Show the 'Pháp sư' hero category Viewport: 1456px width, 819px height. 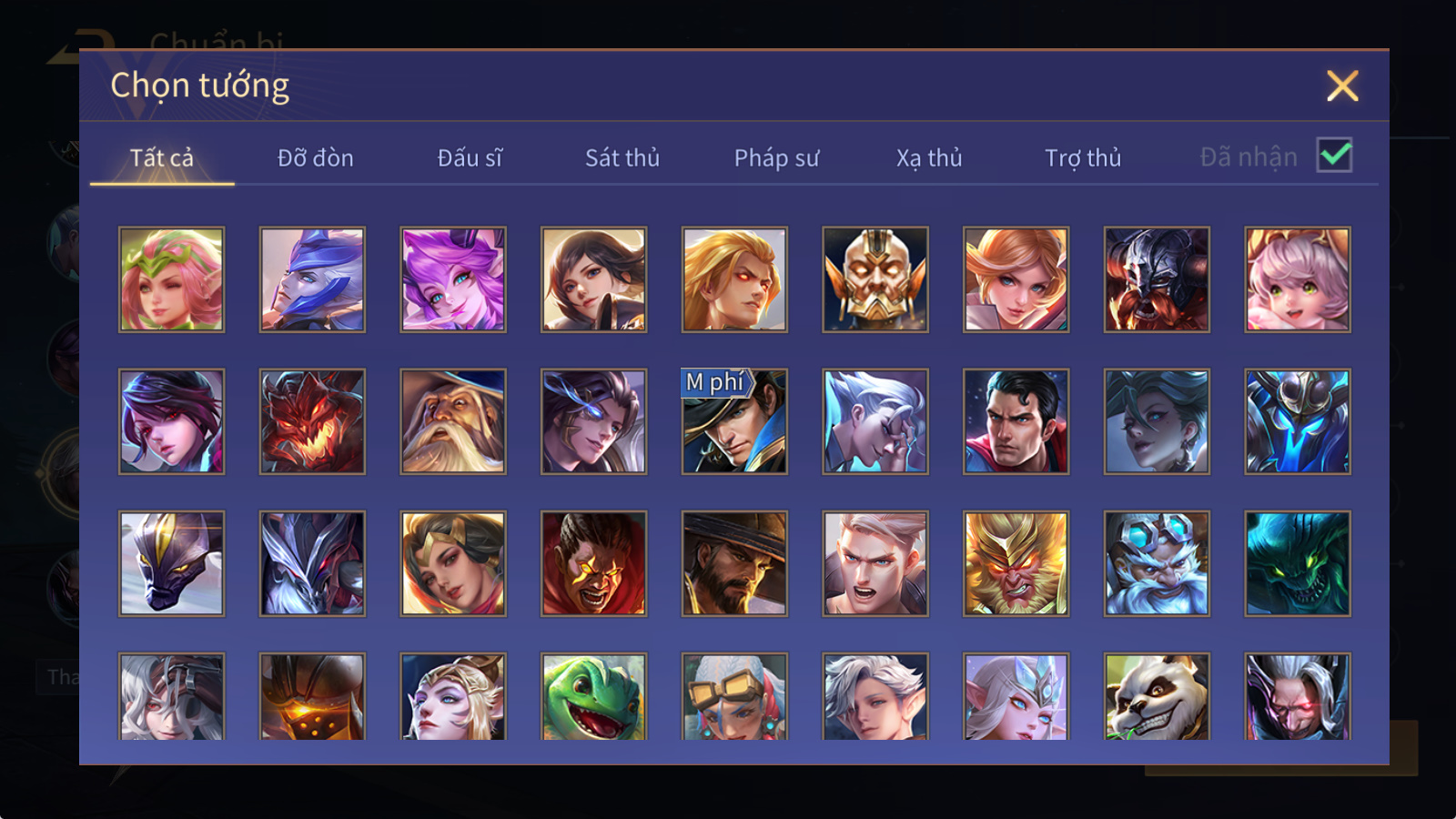pos(776,158)
